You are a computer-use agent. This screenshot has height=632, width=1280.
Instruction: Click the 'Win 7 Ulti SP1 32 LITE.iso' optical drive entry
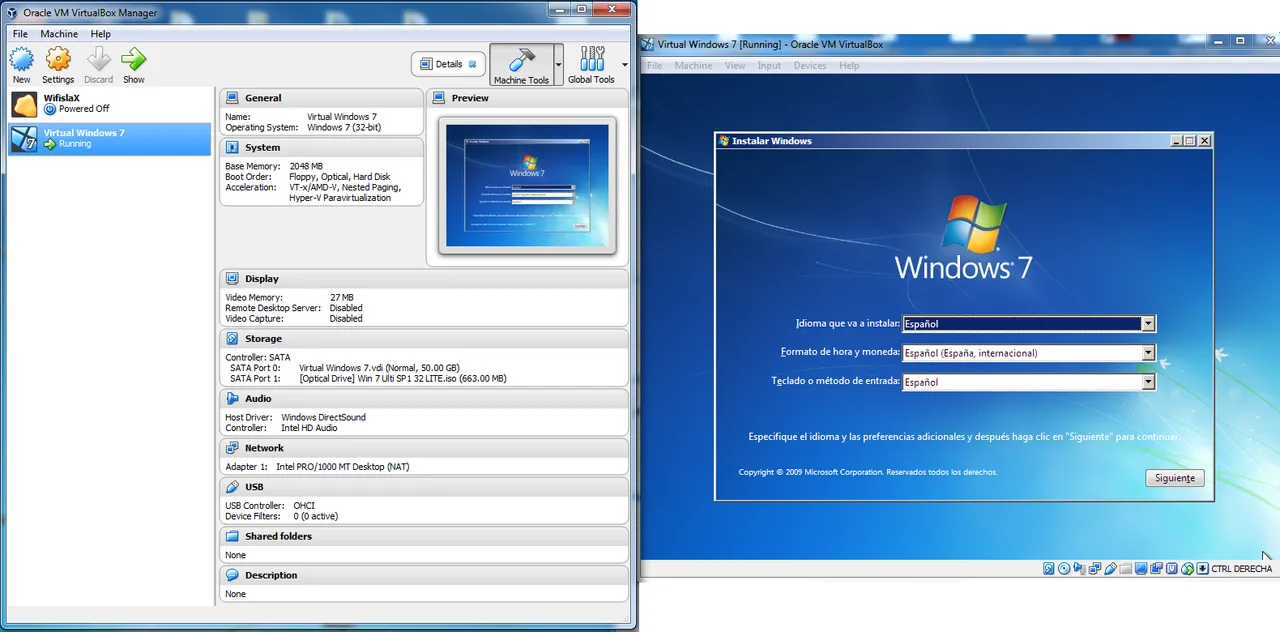tap(403, 378)
